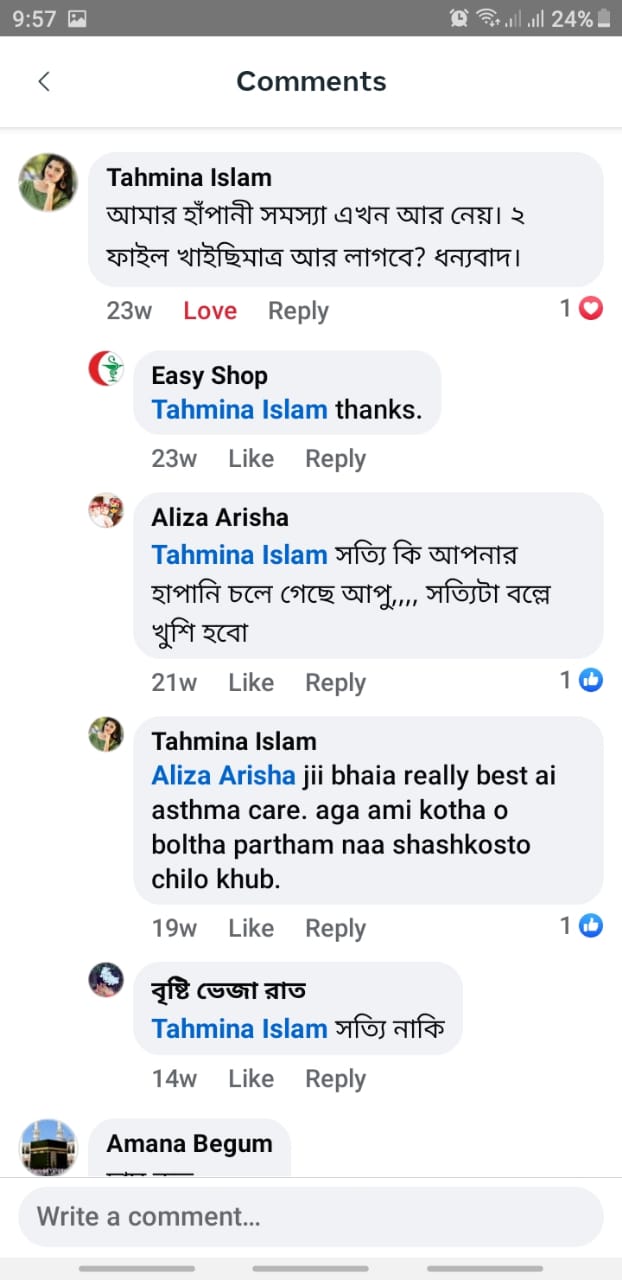Reply to Tahmina Islam's top comment
Image resolution: width=622 pixels, height=1280 pixels.
[x=298, y=311]
